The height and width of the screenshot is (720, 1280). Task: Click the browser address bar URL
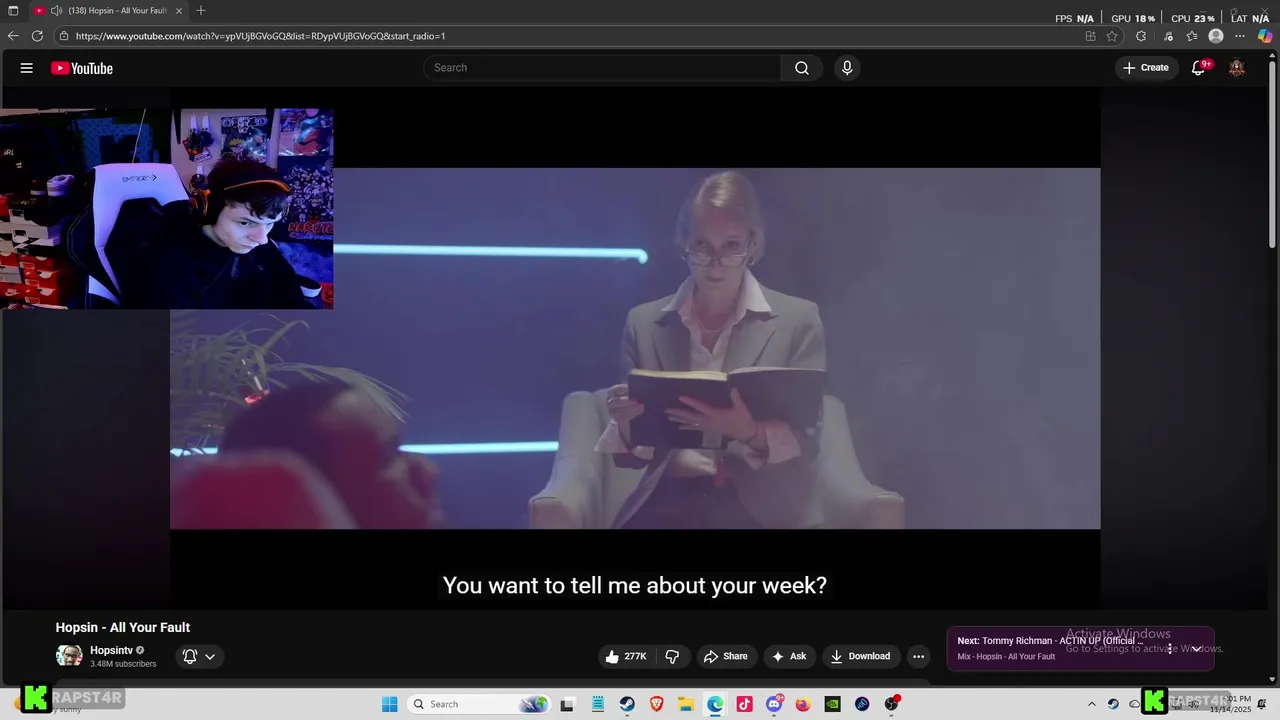point(260,36)
